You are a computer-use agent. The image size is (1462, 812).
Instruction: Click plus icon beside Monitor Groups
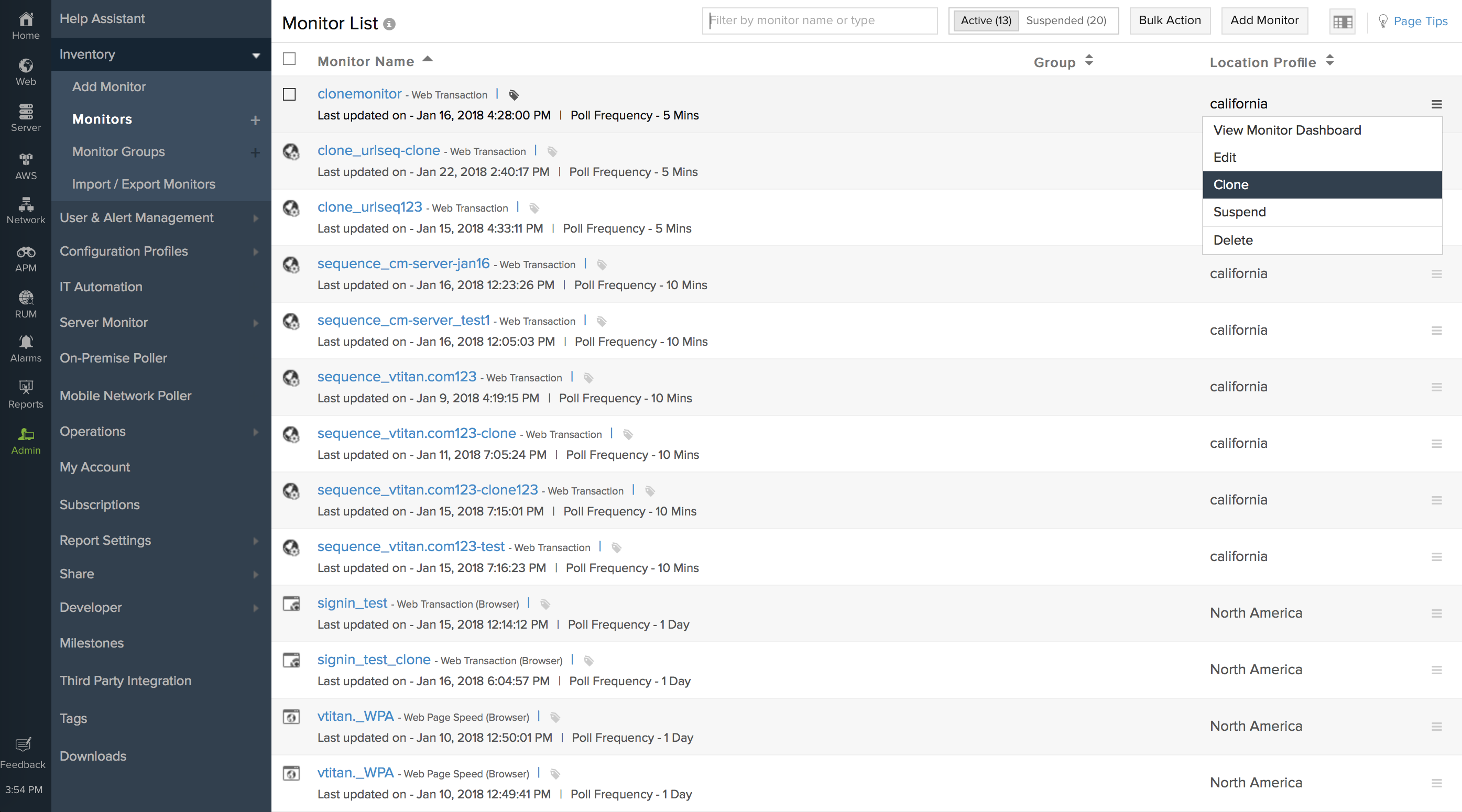click(x=255, y=152)
